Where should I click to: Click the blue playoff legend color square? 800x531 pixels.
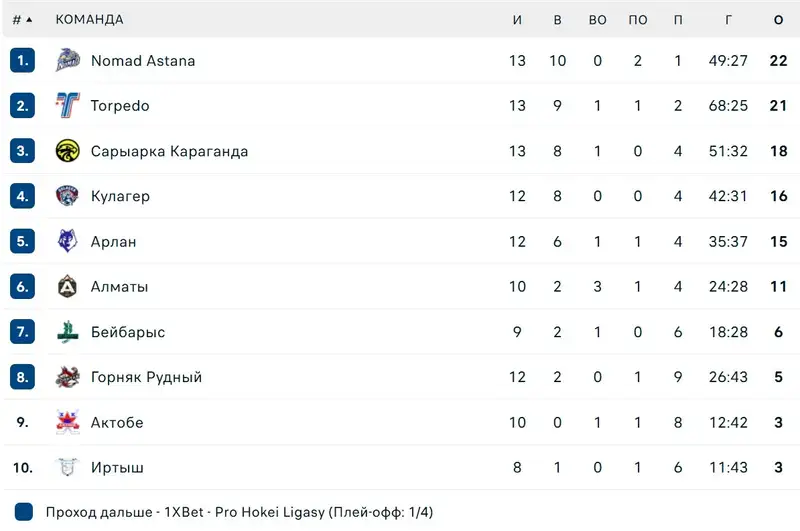click(25, 512)
